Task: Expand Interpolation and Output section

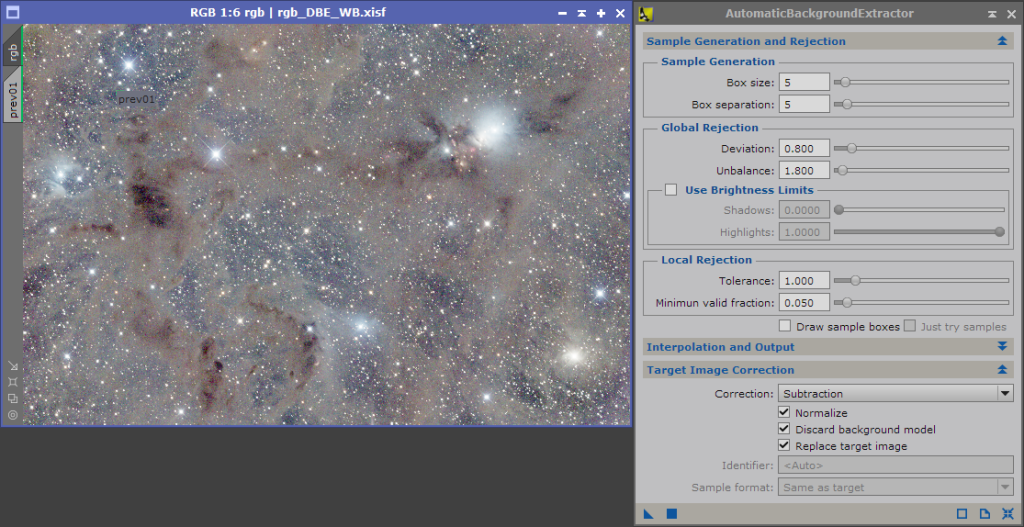Action: [1002, 347]
